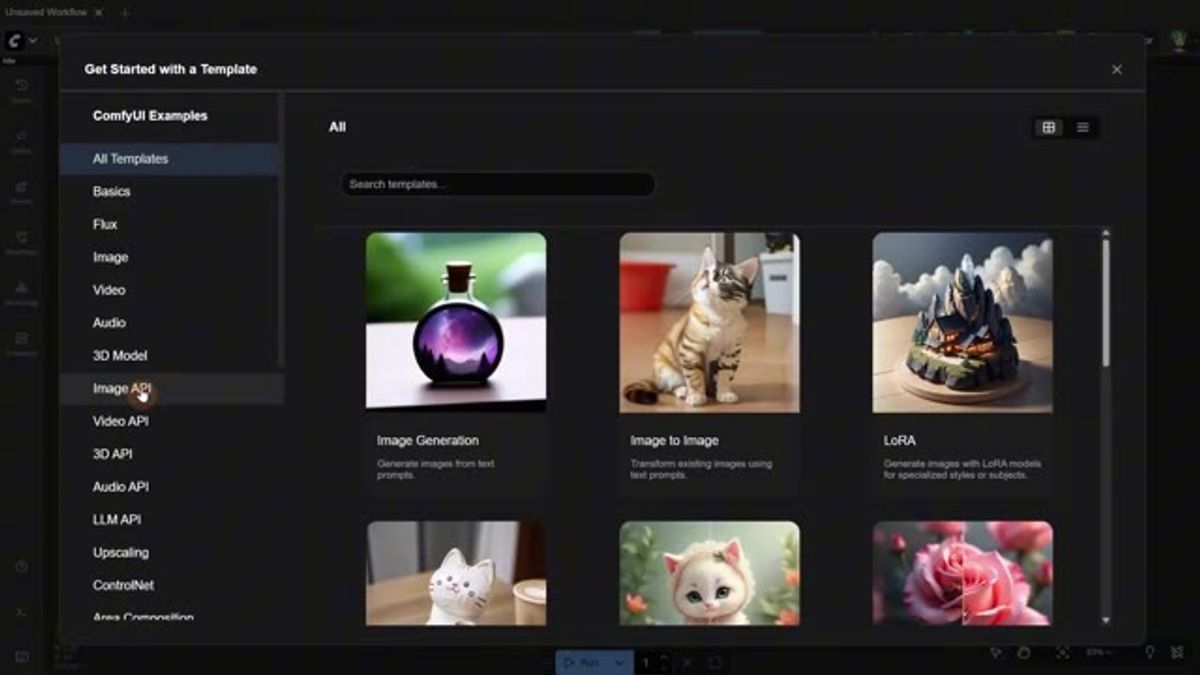Open the white cat figurine template thumbnail
This screenshot has height=675, width=1200.
click(x=456, y=573)
